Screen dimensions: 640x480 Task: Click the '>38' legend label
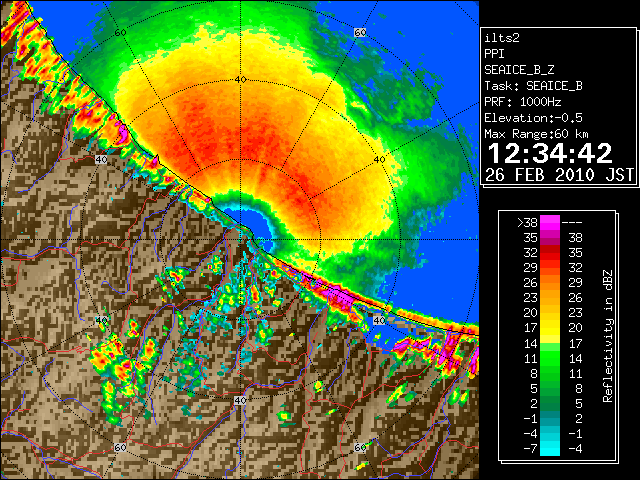(527, 222)
